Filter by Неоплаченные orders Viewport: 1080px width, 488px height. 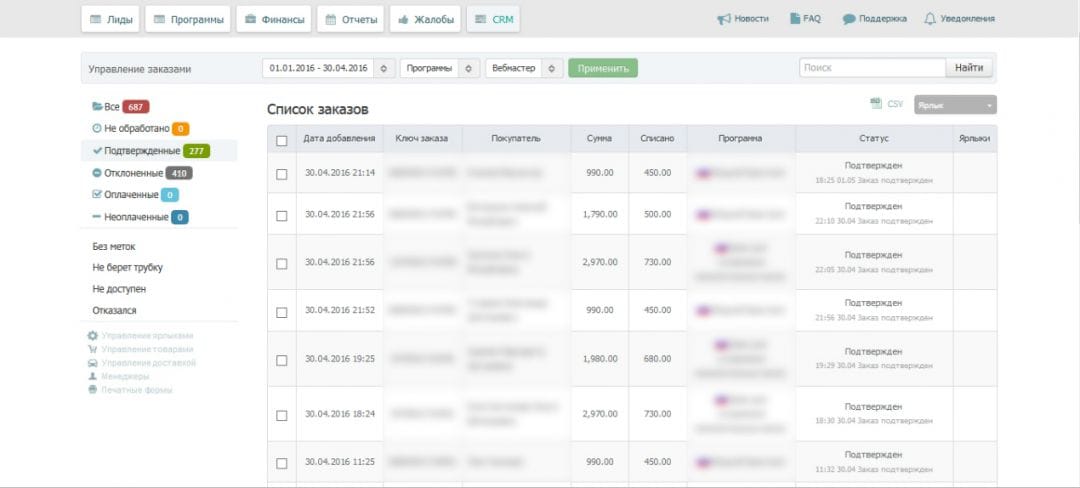point(141,217)
